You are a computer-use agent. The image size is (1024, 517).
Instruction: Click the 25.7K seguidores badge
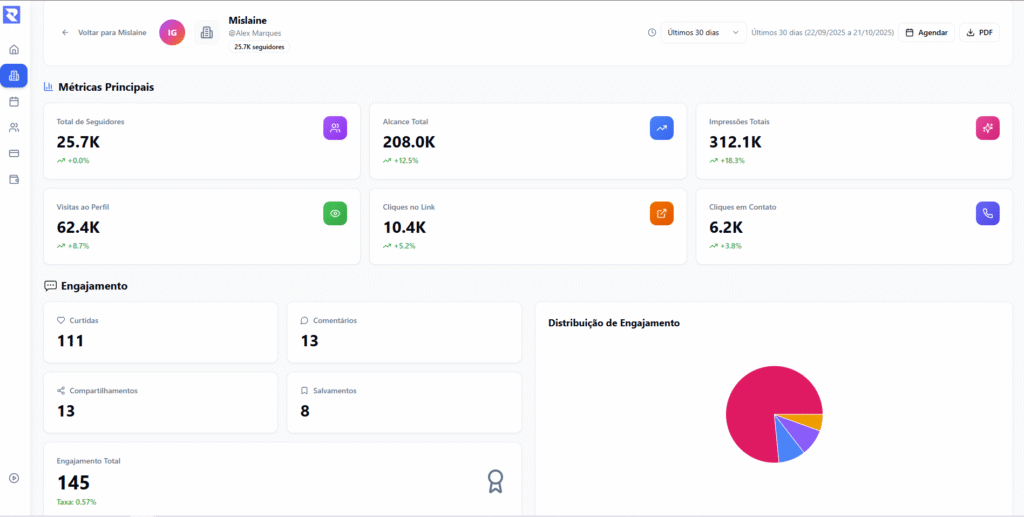coord(259,47)
